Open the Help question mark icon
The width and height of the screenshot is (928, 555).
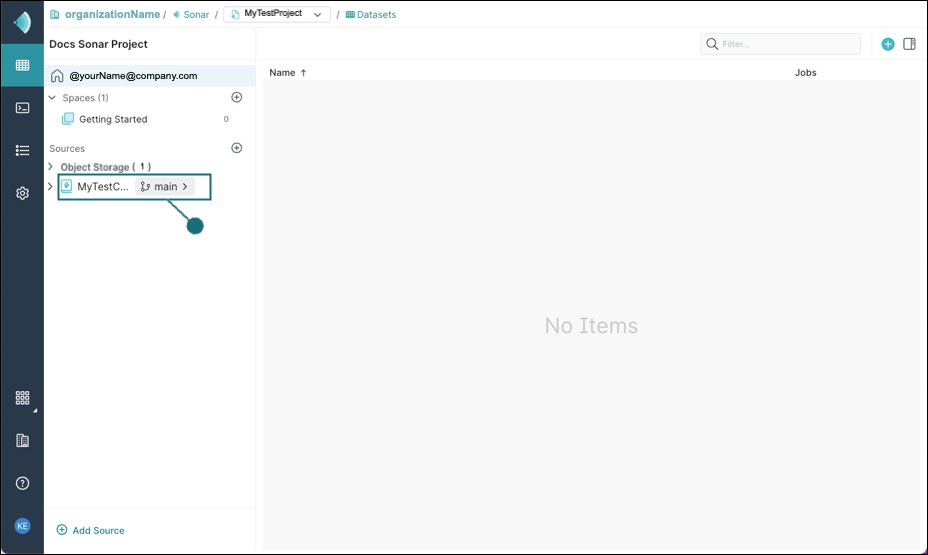[x=22, y=483]
